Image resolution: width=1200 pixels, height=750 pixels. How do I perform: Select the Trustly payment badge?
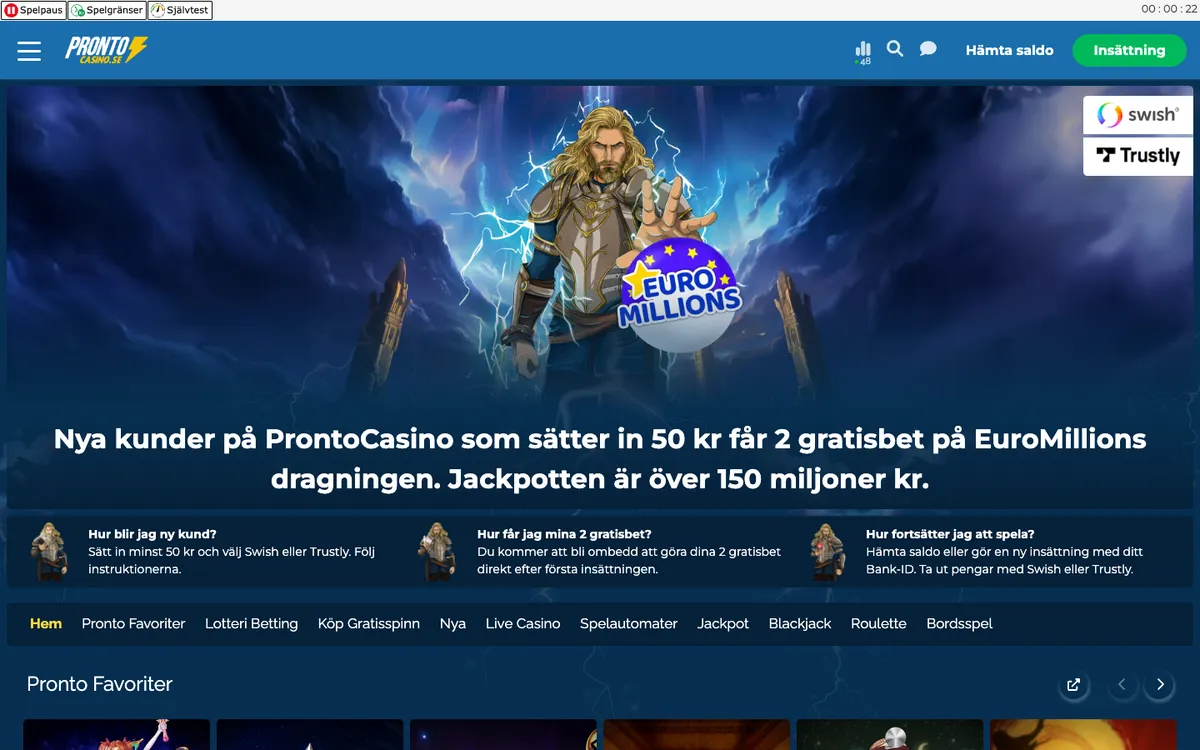pyautogui.click(x=1138, y=156)
